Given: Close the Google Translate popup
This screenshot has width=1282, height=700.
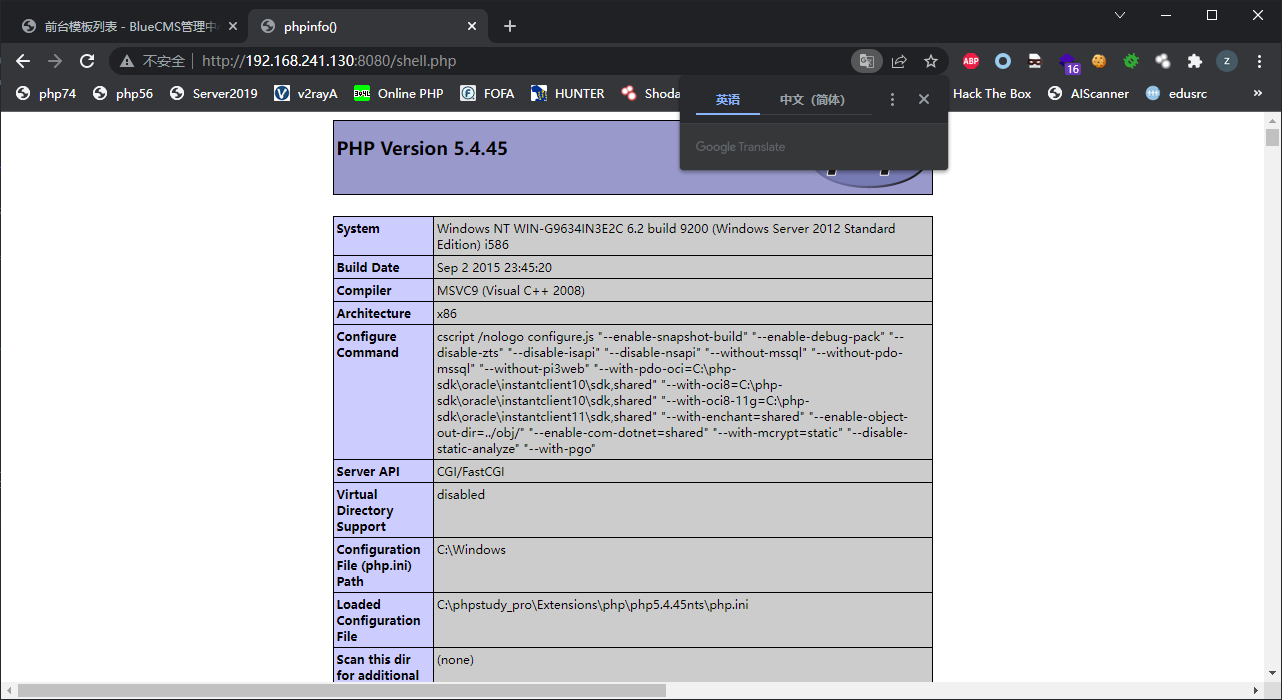Looking at the screenshot, I should point(924,100).
